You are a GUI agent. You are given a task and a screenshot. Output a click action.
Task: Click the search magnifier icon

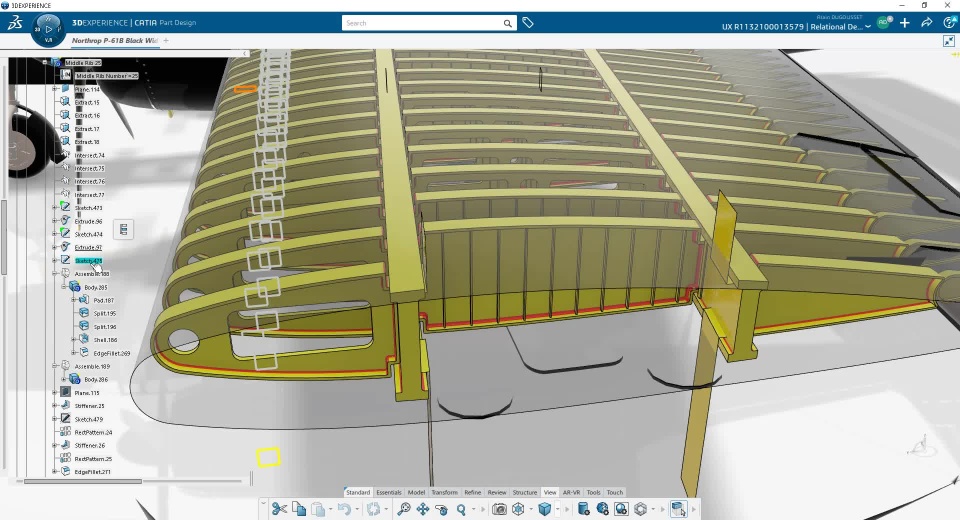508,23
